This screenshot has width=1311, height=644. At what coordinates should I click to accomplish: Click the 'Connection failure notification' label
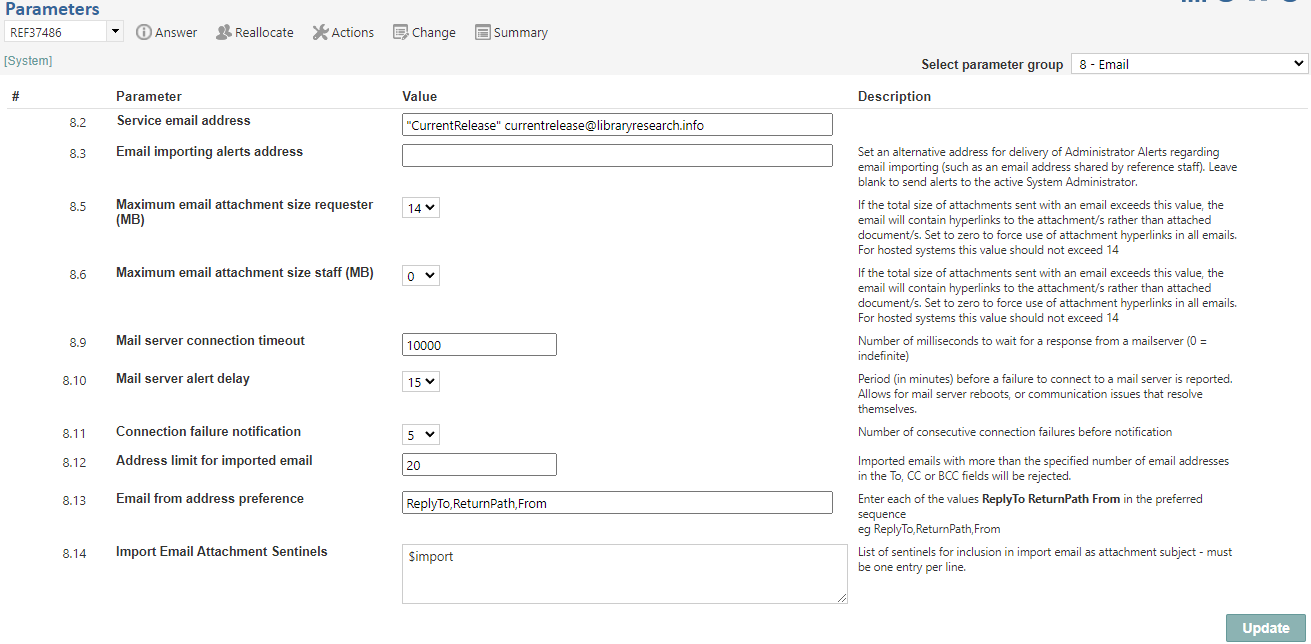(x=208, y=431)
